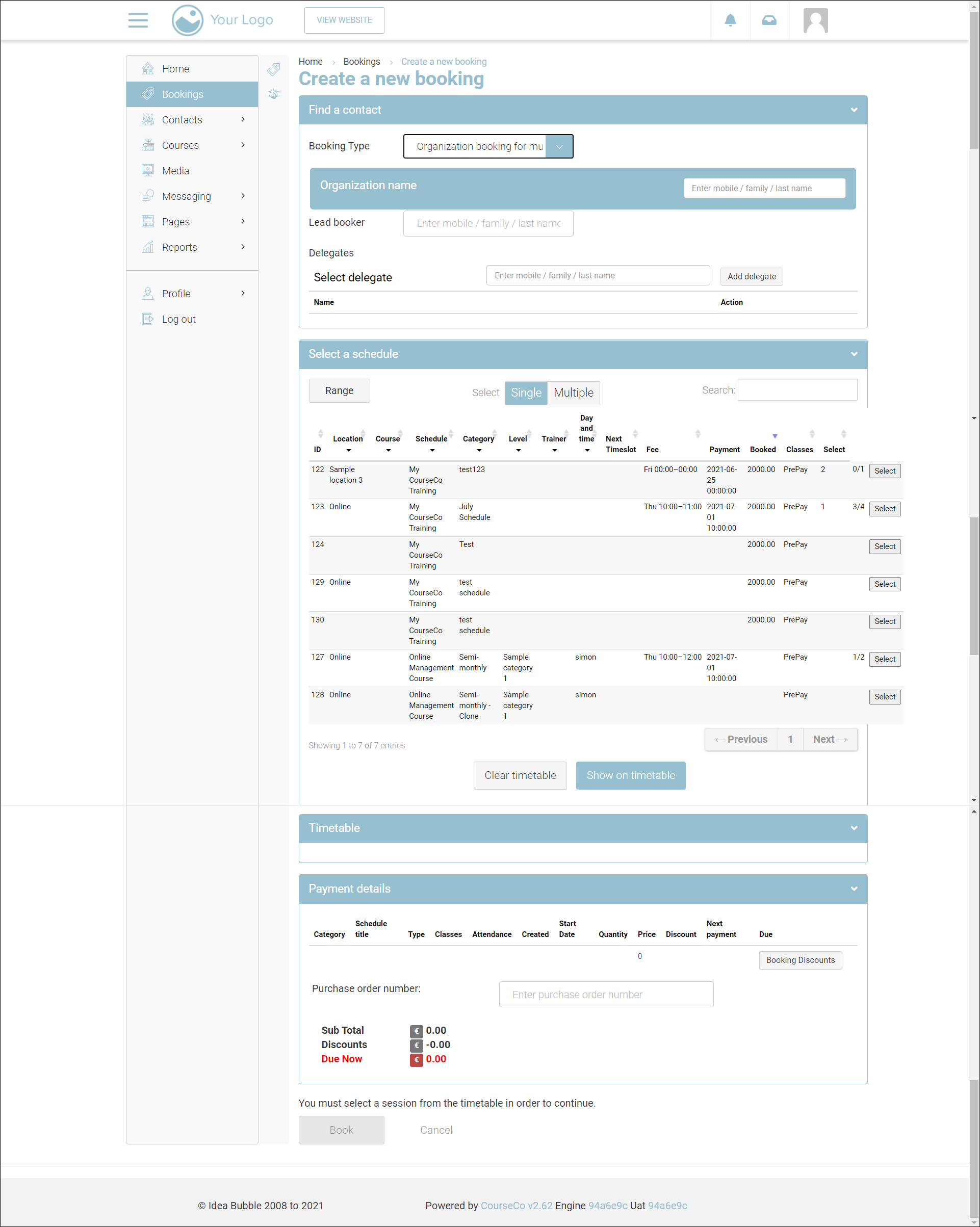
Task: Click the Home icon in sidebar
Action: click(148, 69)
